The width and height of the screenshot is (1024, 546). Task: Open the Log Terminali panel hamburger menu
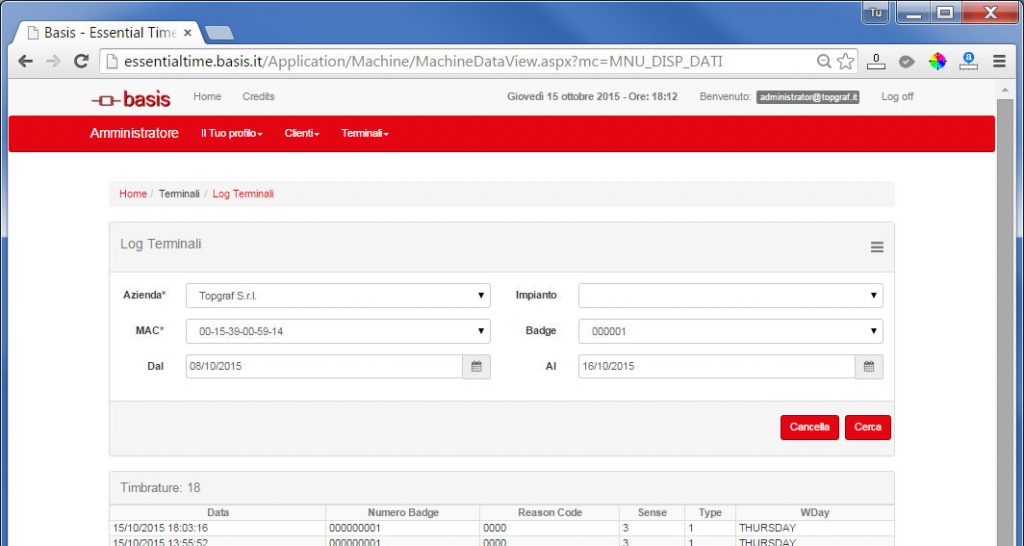877,247
